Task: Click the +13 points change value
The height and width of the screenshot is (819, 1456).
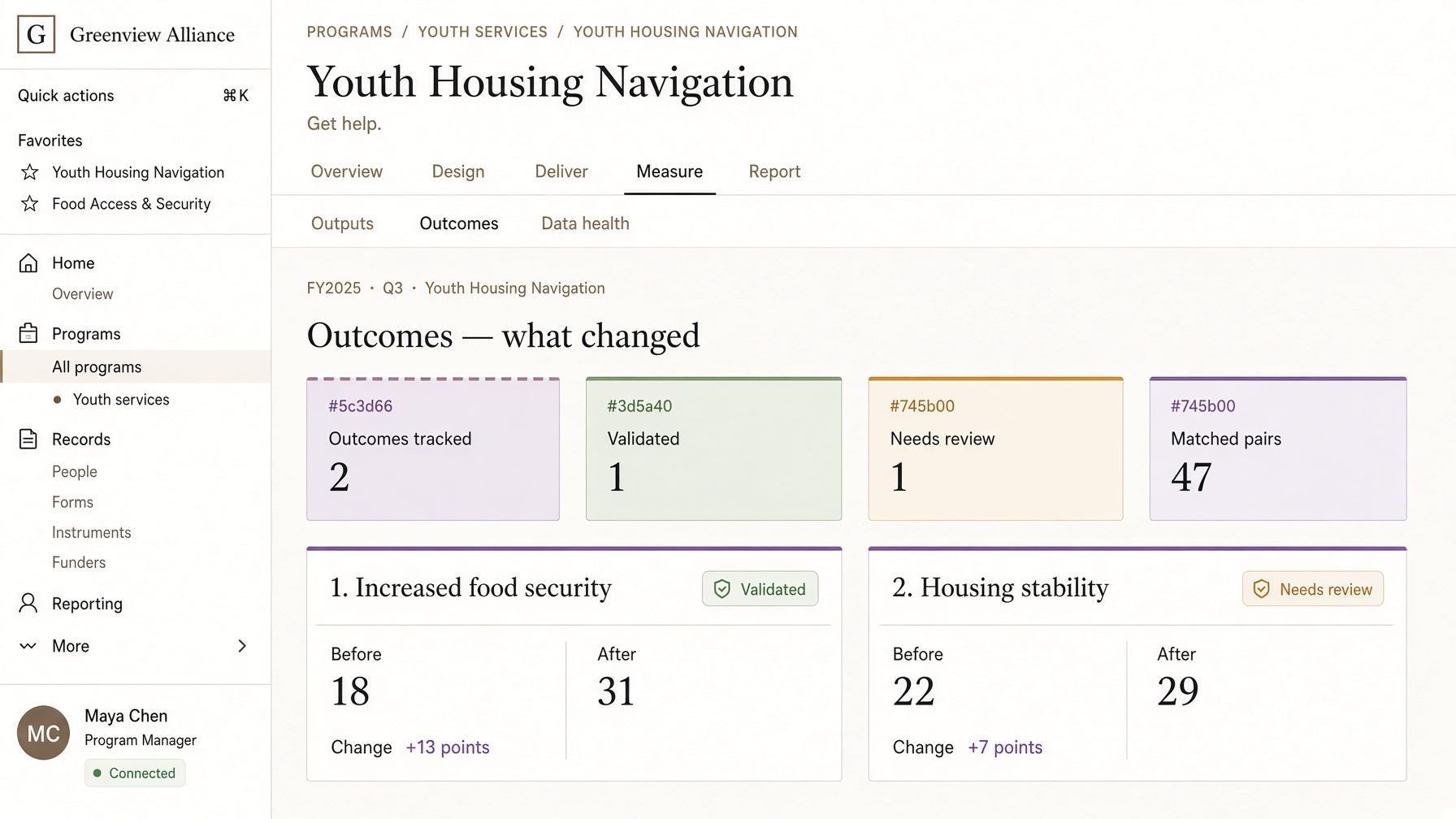Action: tap(448, 747)
